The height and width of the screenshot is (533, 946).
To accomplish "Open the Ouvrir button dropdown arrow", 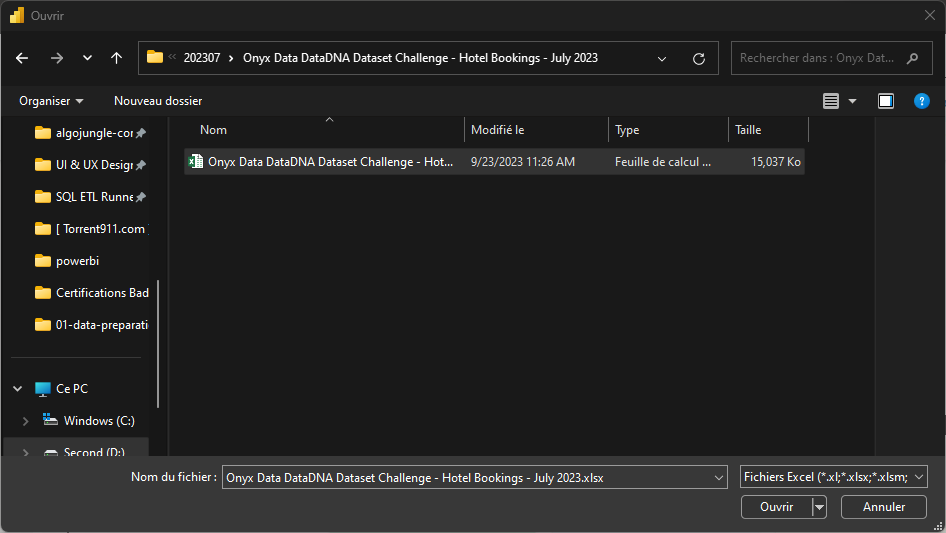I will pos(819,507).
